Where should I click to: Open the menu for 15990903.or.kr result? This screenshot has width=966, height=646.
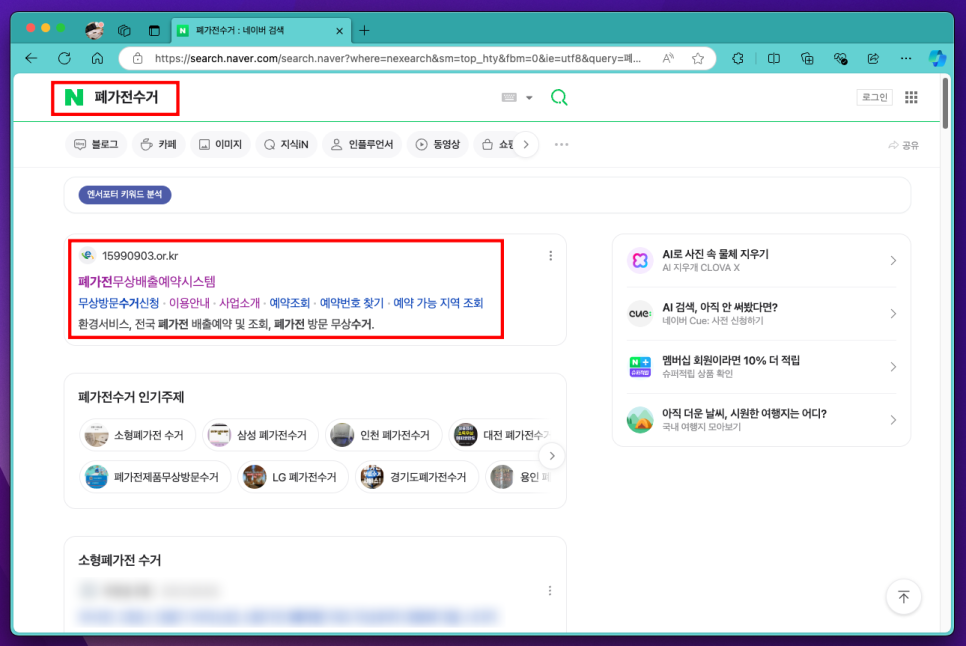[550, 256]
